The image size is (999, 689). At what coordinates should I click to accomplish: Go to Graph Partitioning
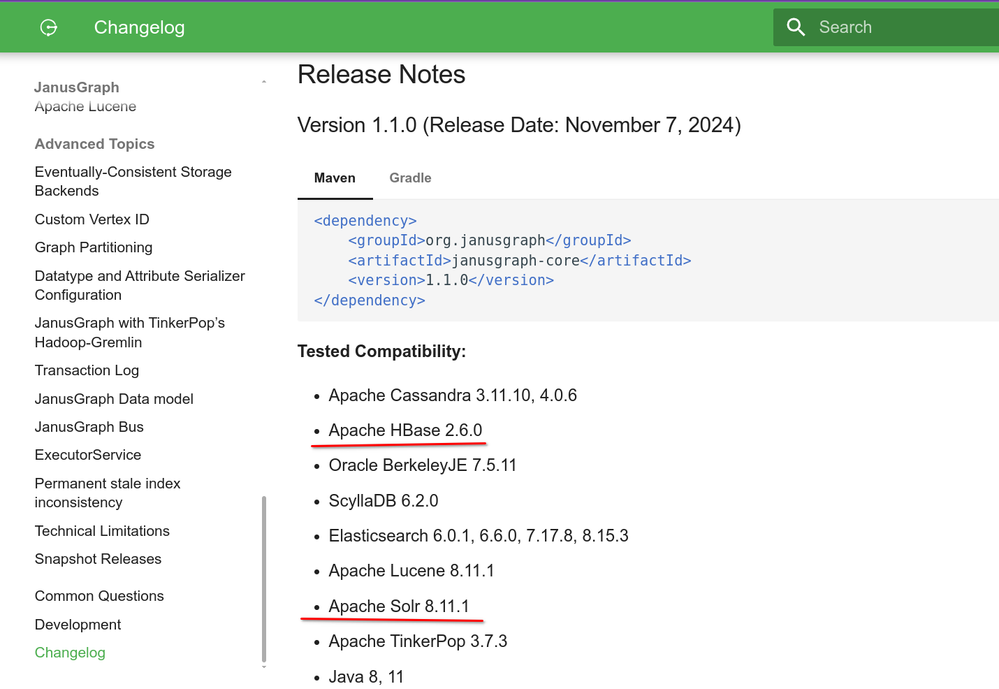pos(94,247)
